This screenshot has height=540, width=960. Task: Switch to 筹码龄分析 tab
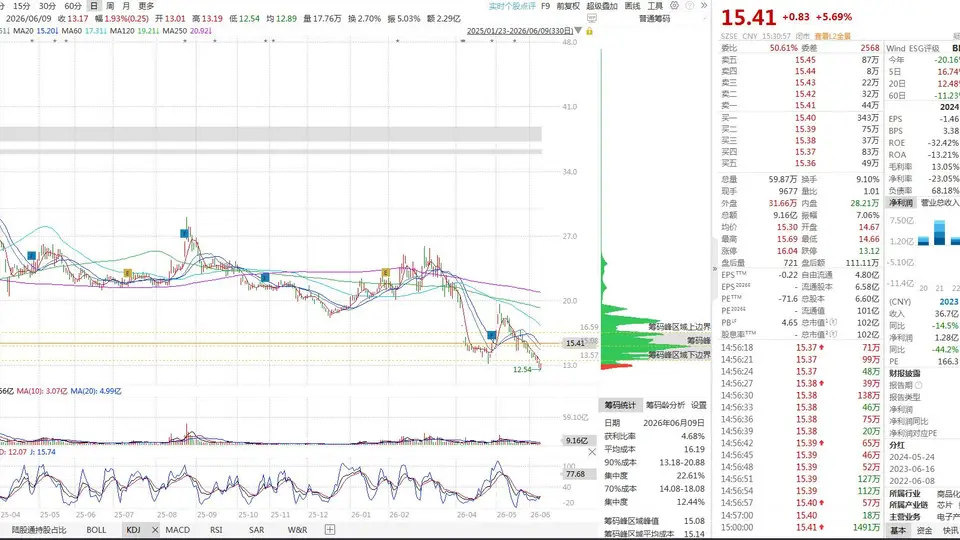tap(666, 405)
